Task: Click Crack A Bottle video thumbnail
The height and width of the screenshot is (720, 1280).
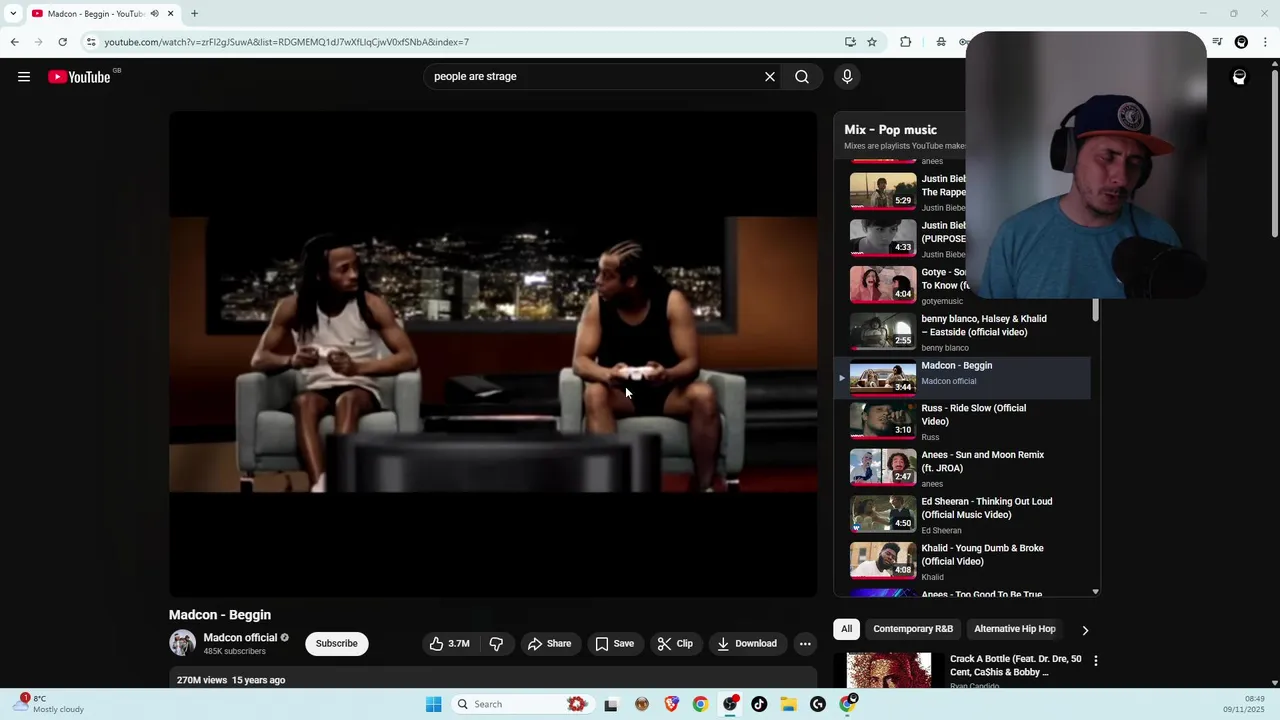Action: 889,671
